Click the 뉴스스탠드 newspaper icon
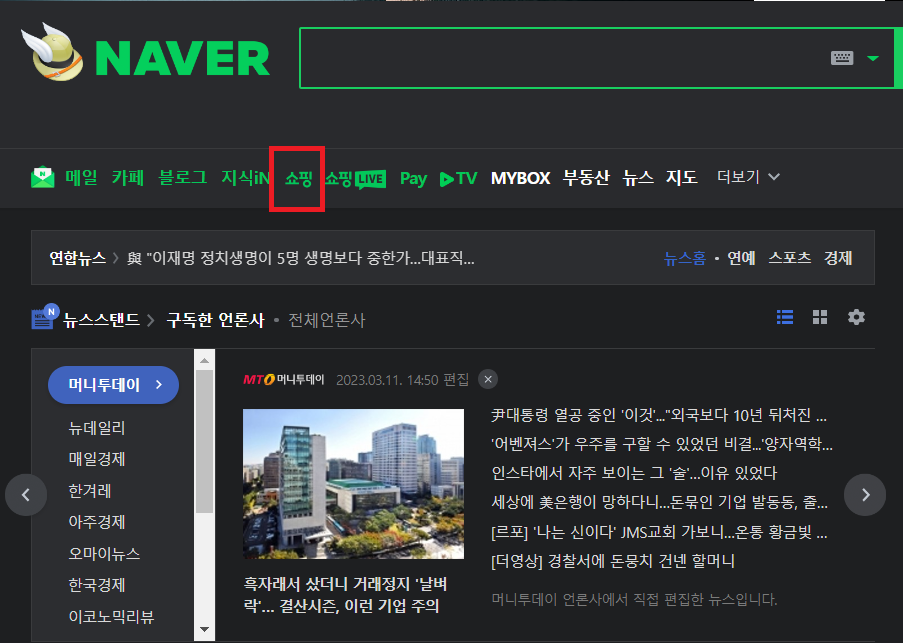This screenshot has height=643, width=903. pyautogui.click(x=44, y=317)
